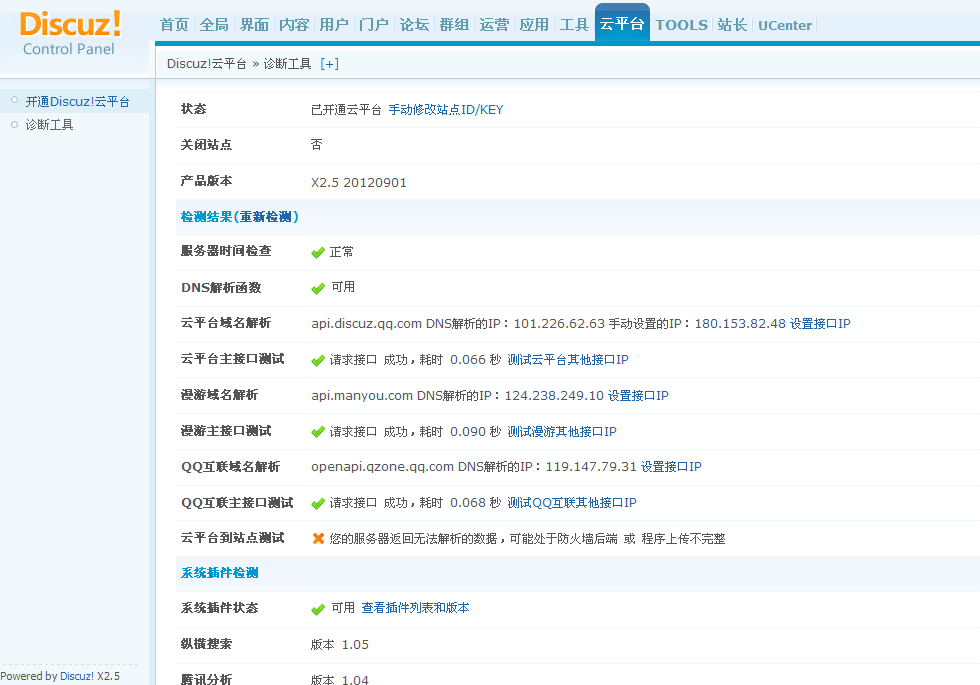Click green check icon for 漫游主接口测试
This screenshot has width=980, height=685.
[318, 432]
